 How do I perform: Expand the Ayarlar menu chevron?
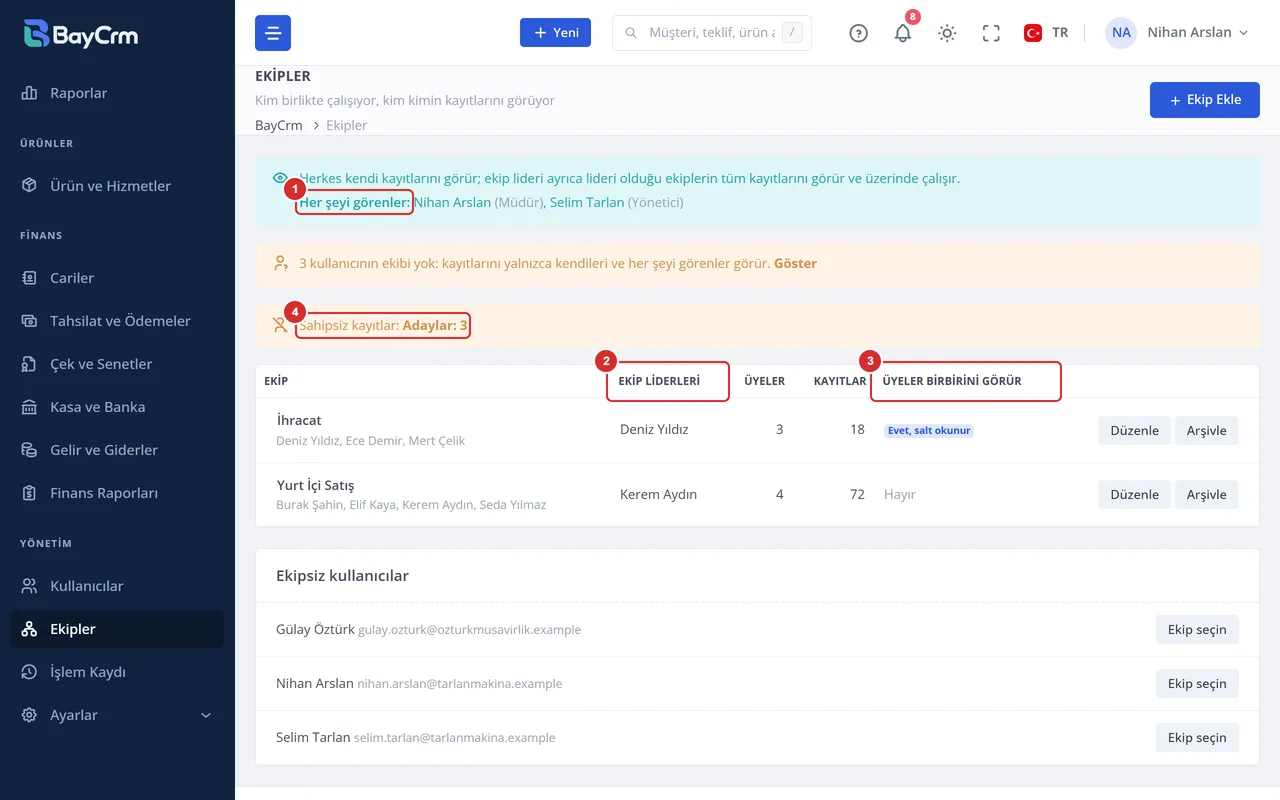click(x=207, y=715)
